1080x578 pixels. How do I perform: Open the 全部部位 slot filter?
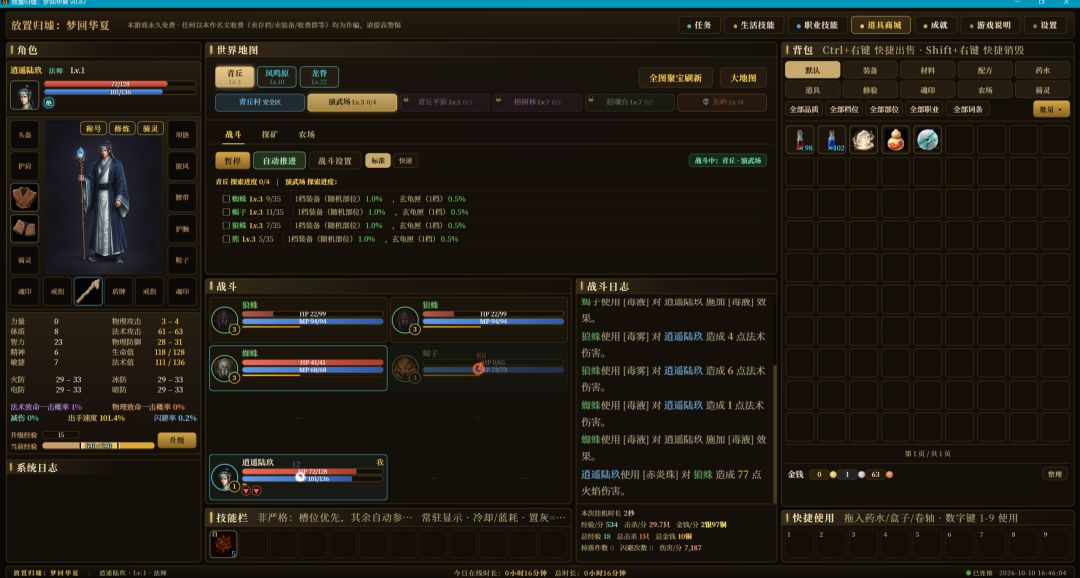pos(884,110)
